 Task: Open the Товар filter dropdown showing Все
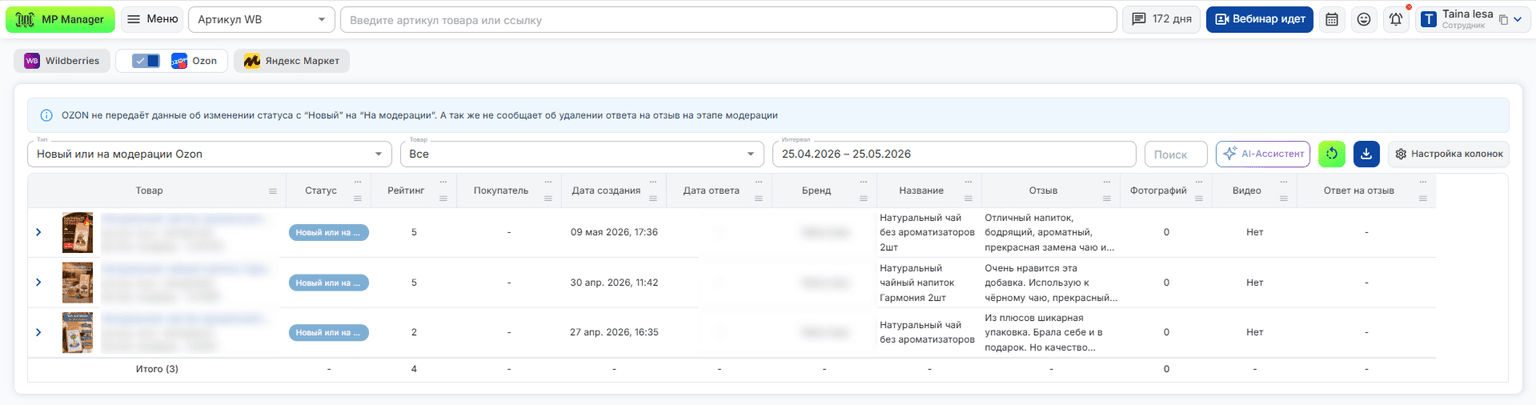[x=582, y=154]
